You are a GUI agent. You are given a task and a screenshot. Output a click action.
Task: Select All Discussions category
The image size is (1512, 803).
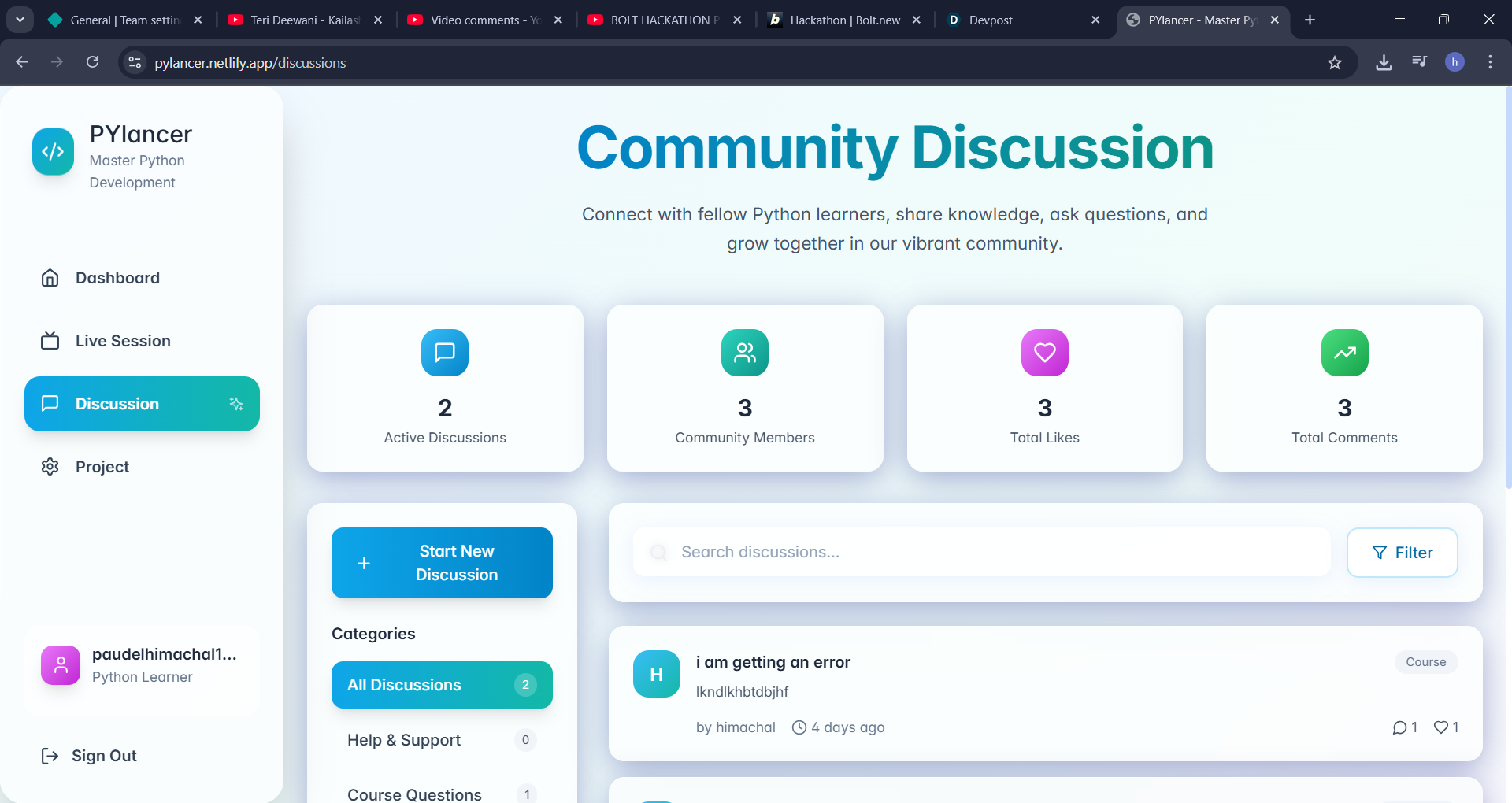[442, 685]
